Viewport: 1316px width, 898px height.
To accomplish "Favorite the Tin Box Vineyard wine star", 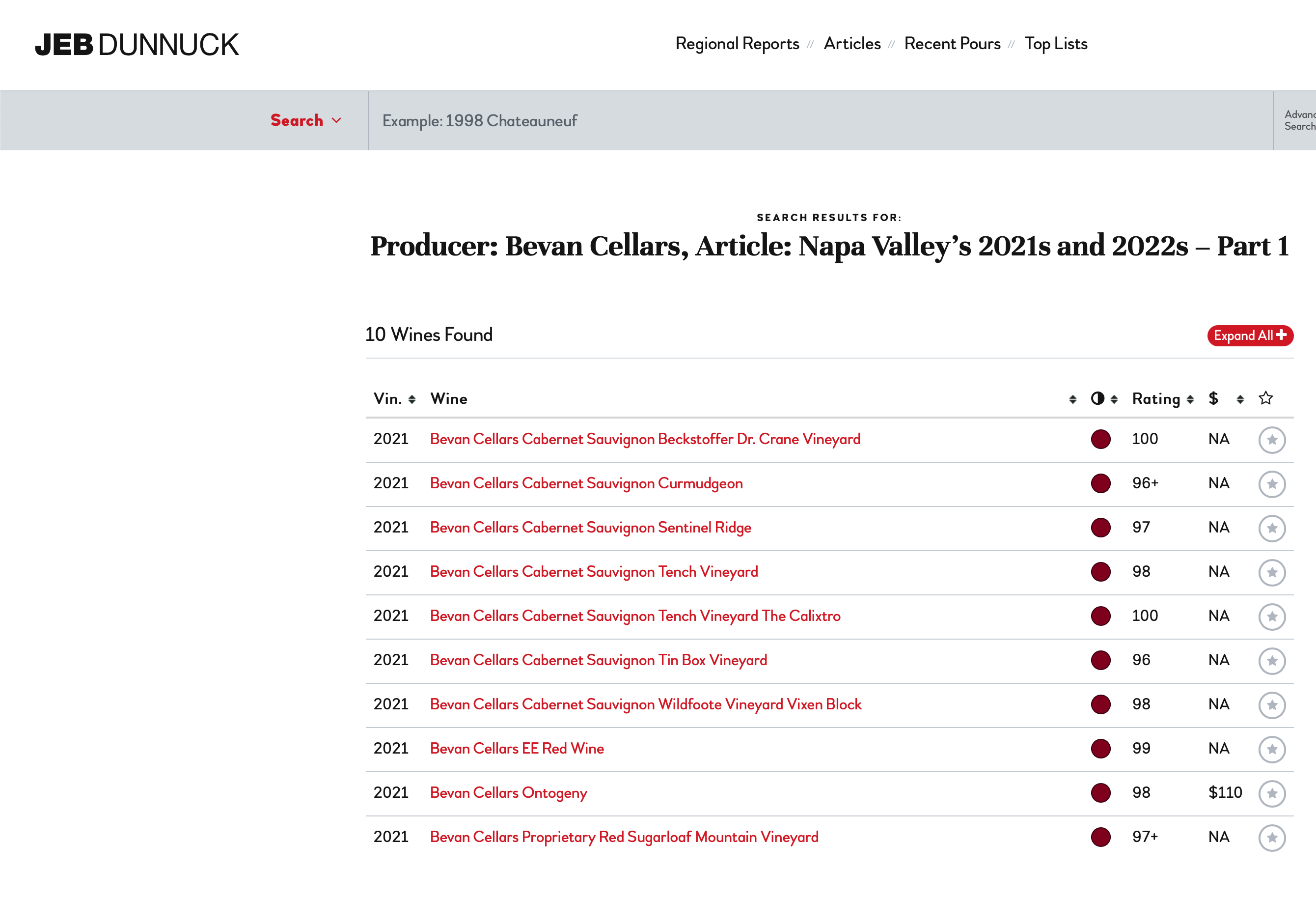I will [1272, 661].
